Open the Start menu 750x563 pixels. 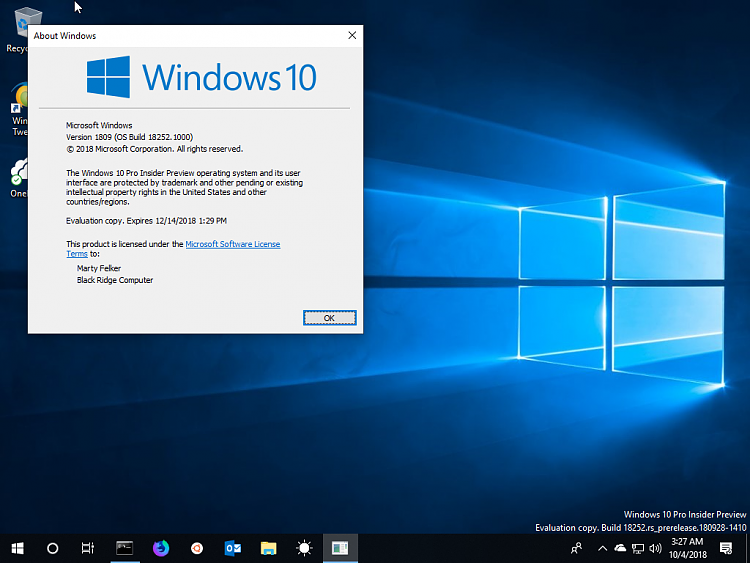17,548
